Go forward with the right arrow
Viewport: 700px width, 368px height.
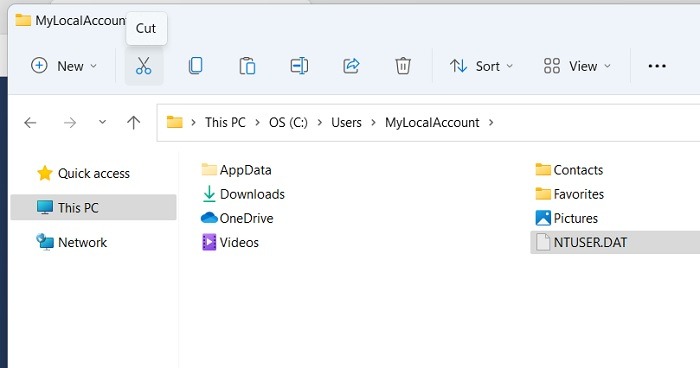tap(70, 122)
